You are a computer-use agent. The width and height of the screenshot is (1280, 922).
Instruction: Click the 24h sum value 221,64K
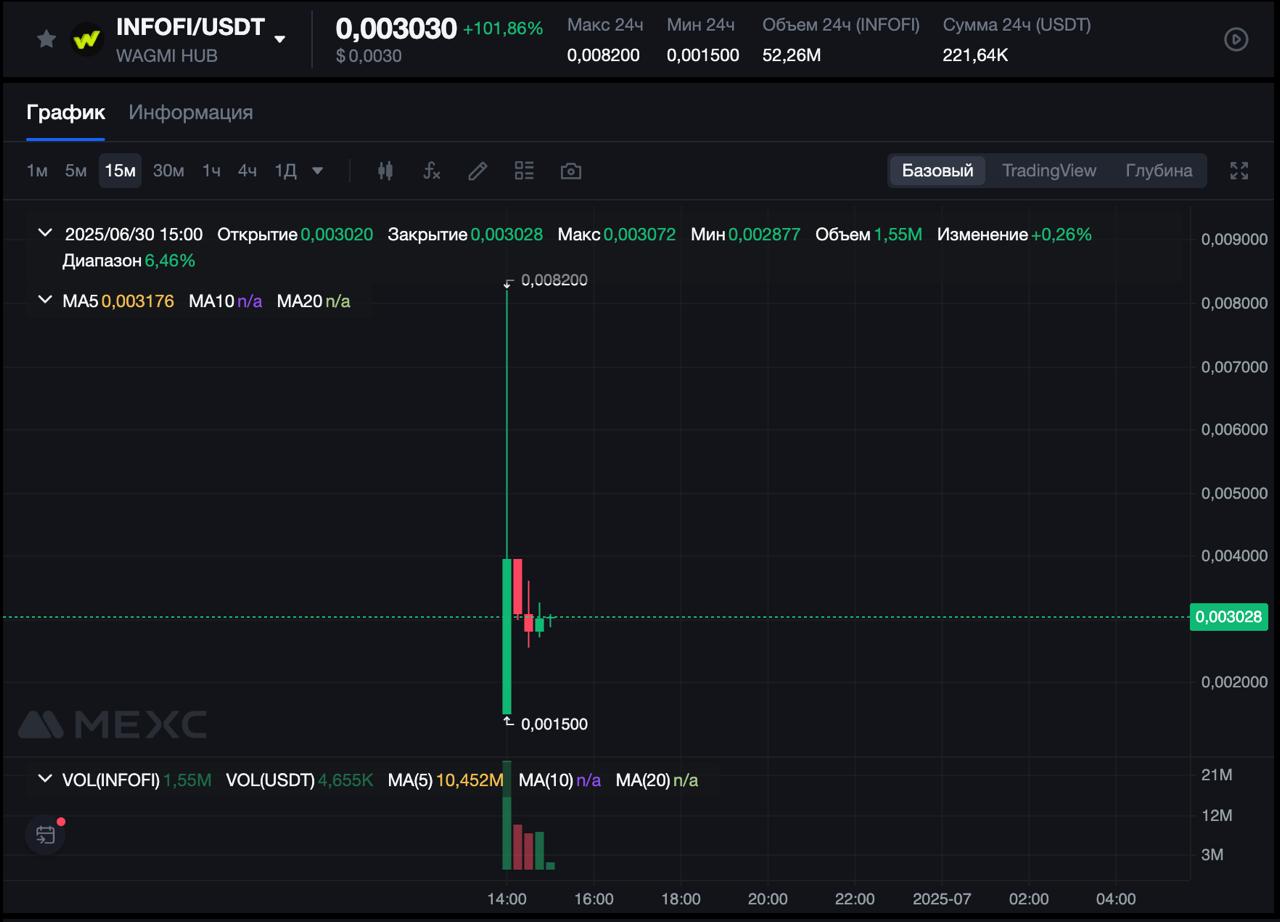click(976, 56)
